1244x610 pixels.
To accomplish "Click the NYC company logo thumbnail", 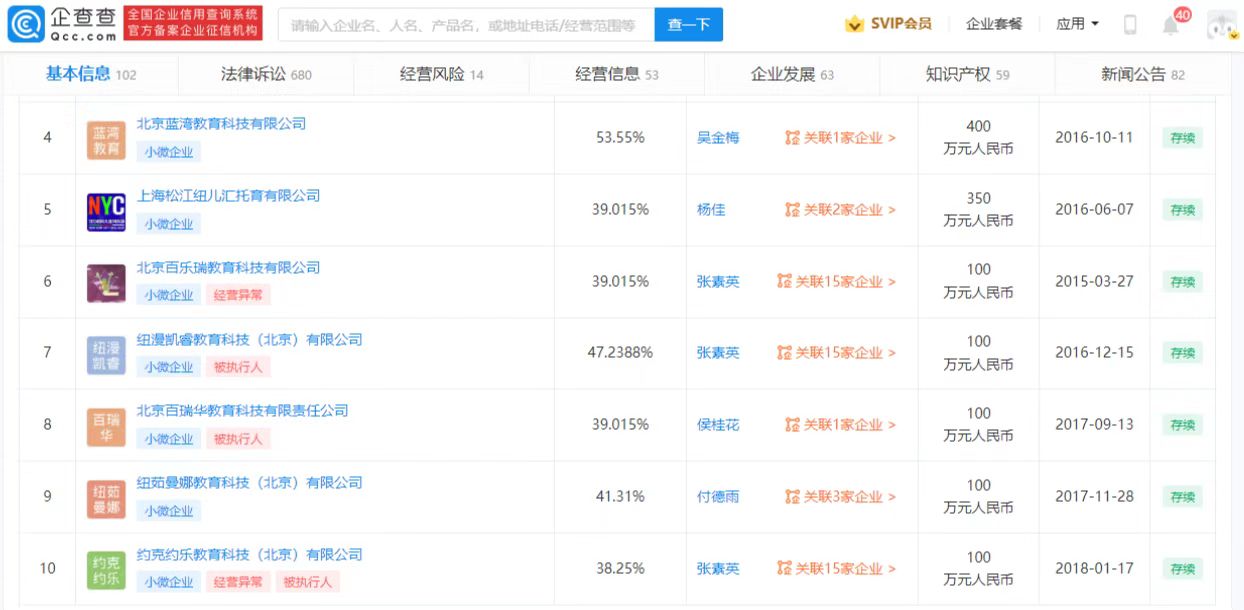I will coord(106,212).
